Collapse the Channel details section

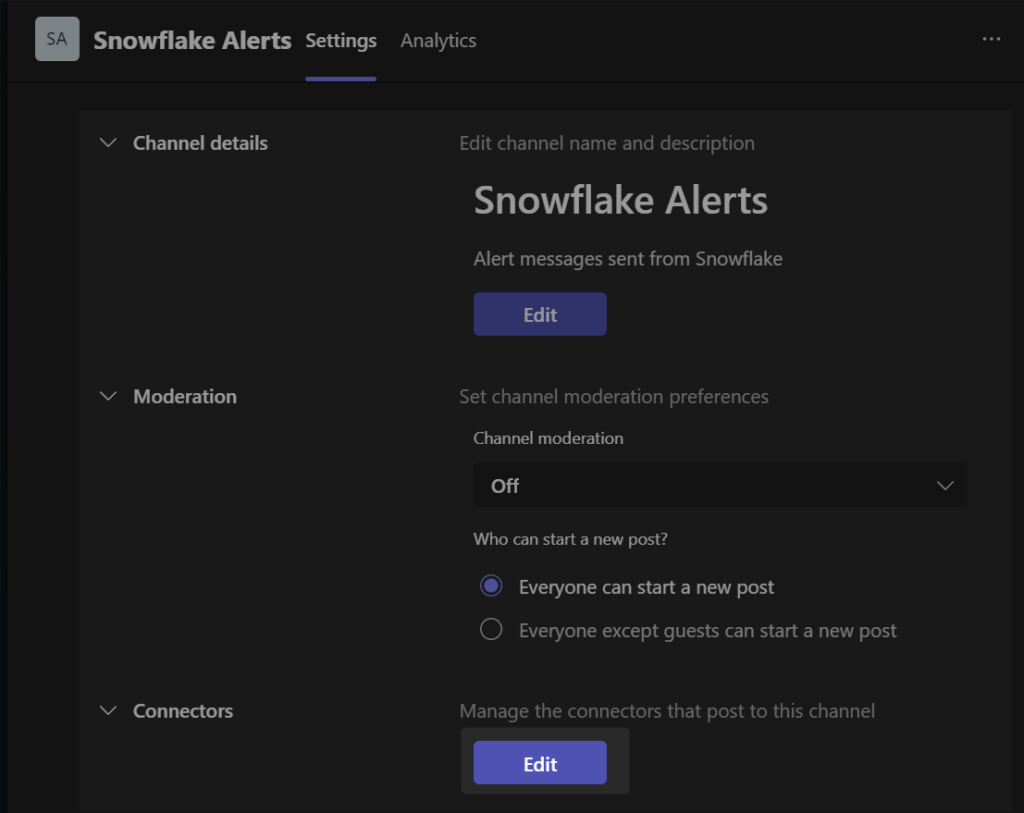108,143
